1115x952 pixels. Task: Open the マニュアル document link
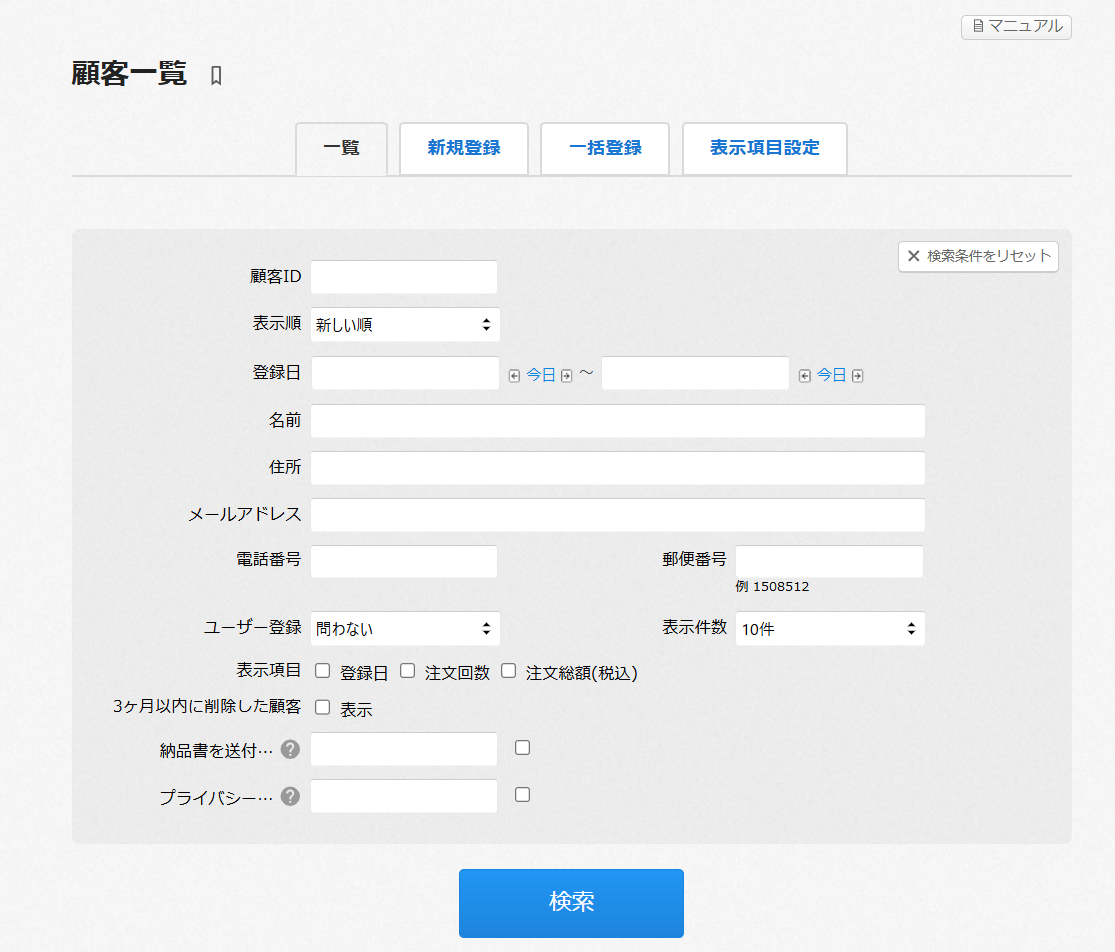[1016, 27]
